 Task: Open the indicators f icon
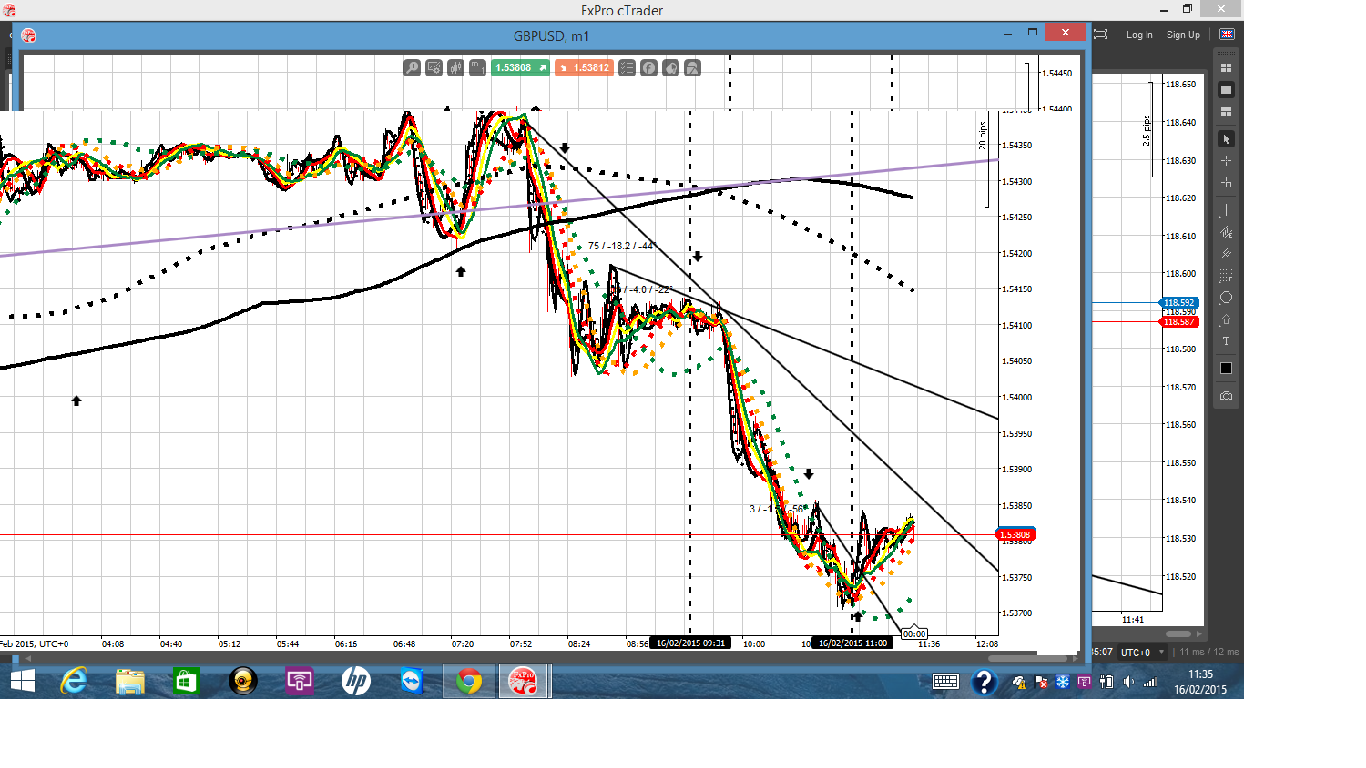pyautogui.click(x=649, y=68)
